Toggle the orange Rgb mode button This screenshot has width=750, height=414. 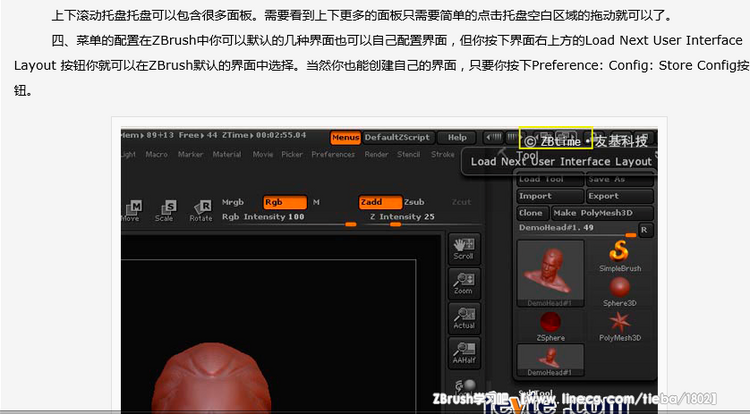(285, 202)
